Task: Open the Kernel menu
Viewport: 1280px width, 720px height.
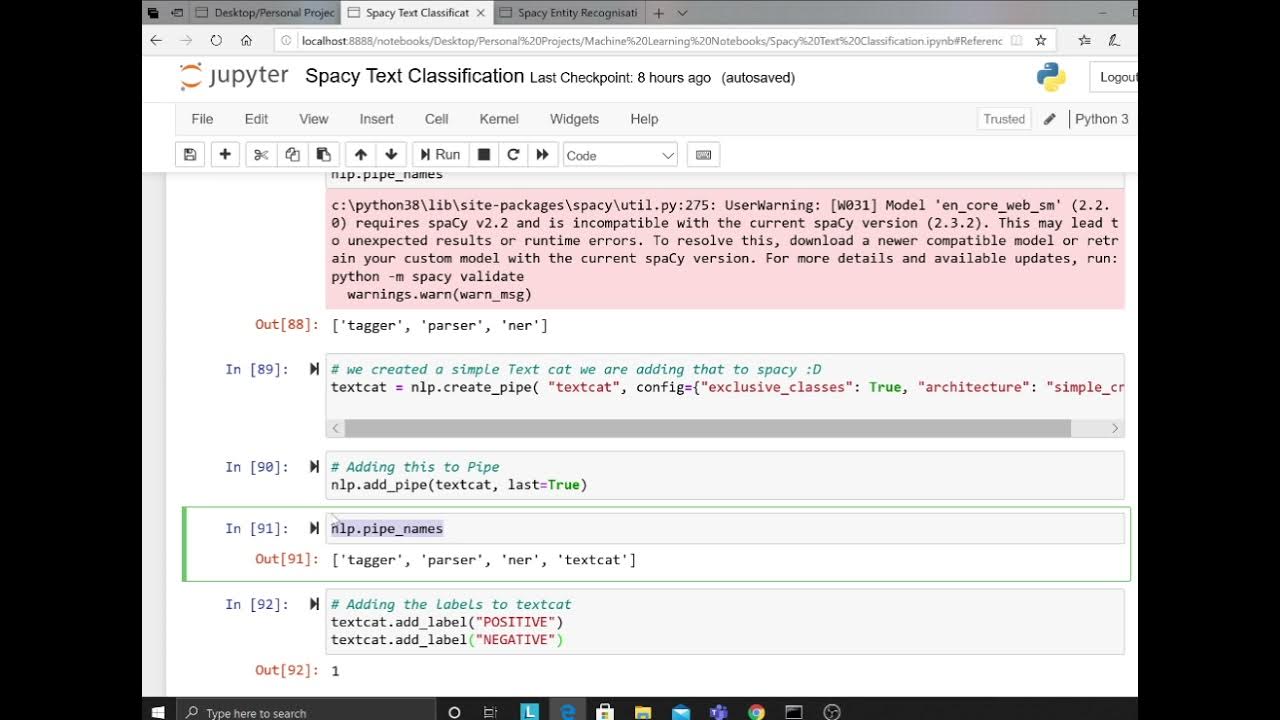Action: point(499,119)
